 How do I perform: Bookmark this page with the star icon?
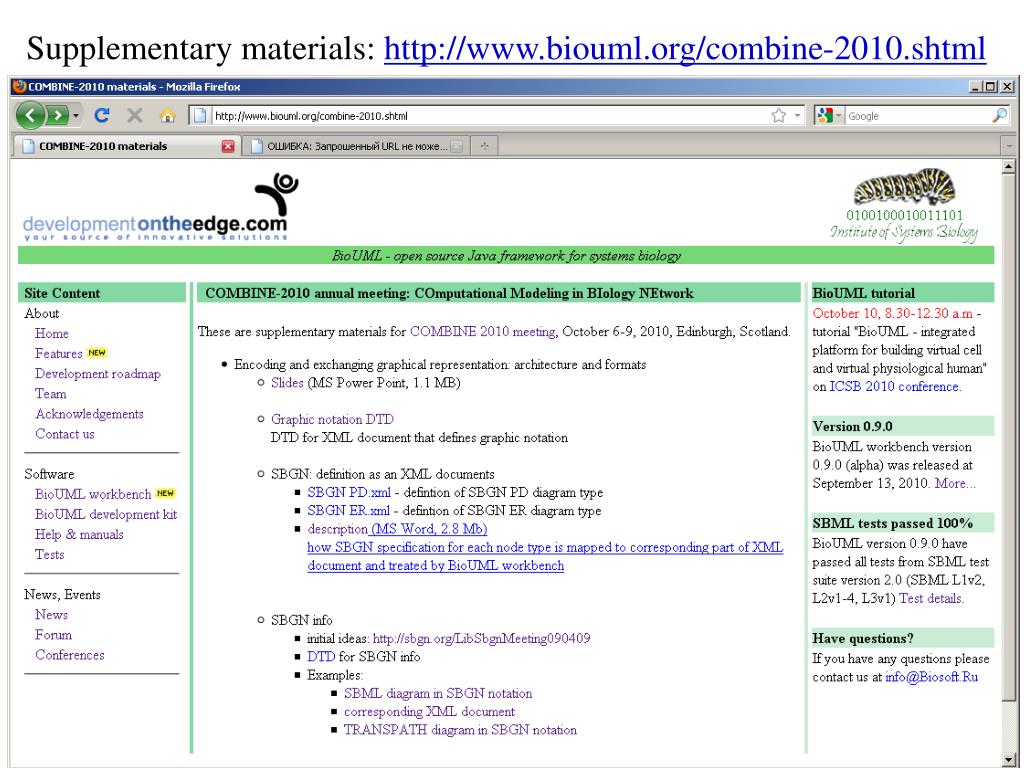click(x=778, y=116)
